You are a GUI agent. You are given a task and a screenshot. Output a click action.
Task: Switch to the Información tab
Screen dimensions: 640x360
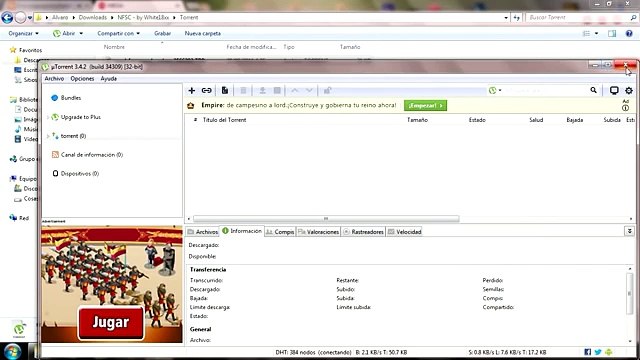(242, 231)
